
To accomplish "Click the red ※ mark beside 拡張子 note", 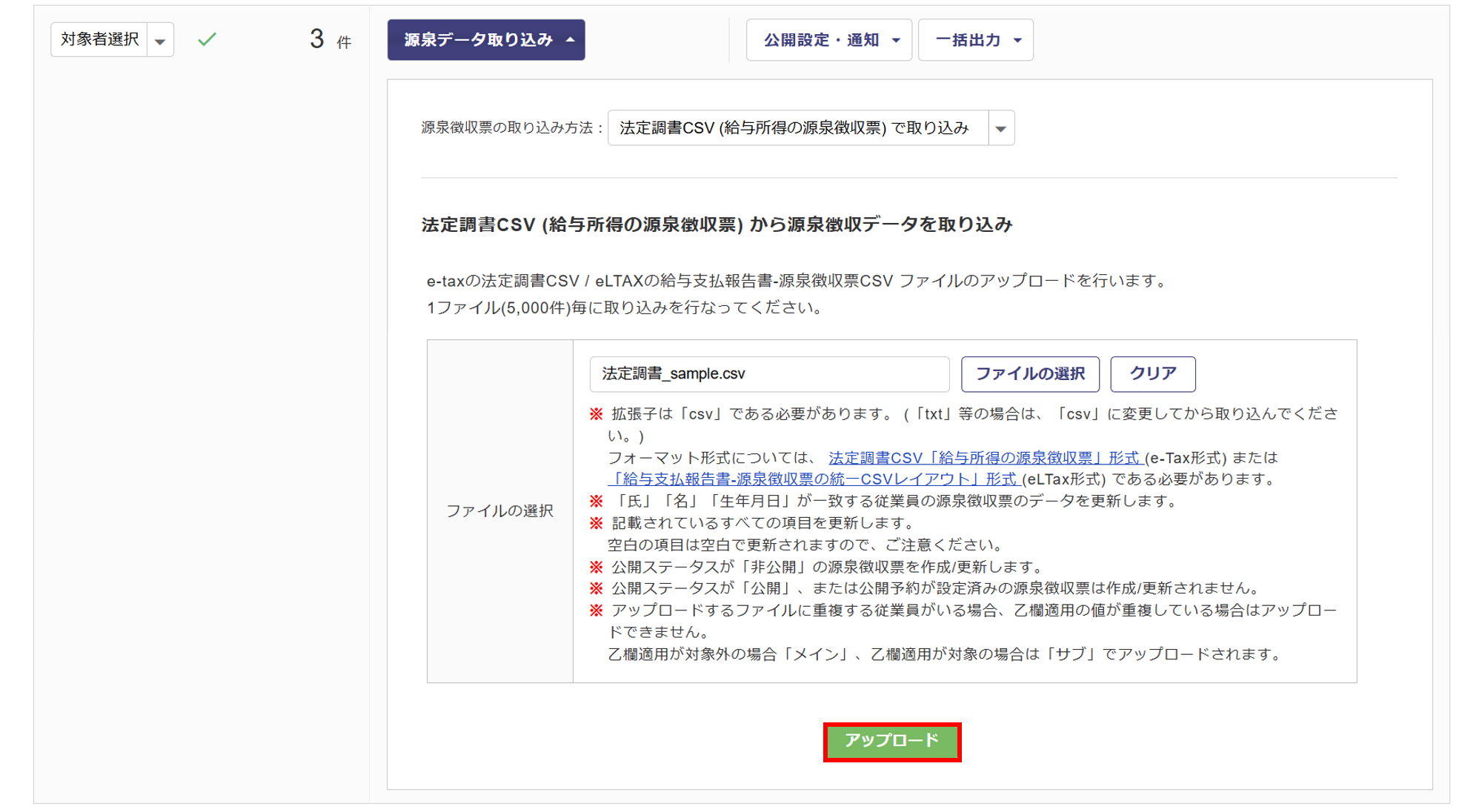I will [597, 414].
